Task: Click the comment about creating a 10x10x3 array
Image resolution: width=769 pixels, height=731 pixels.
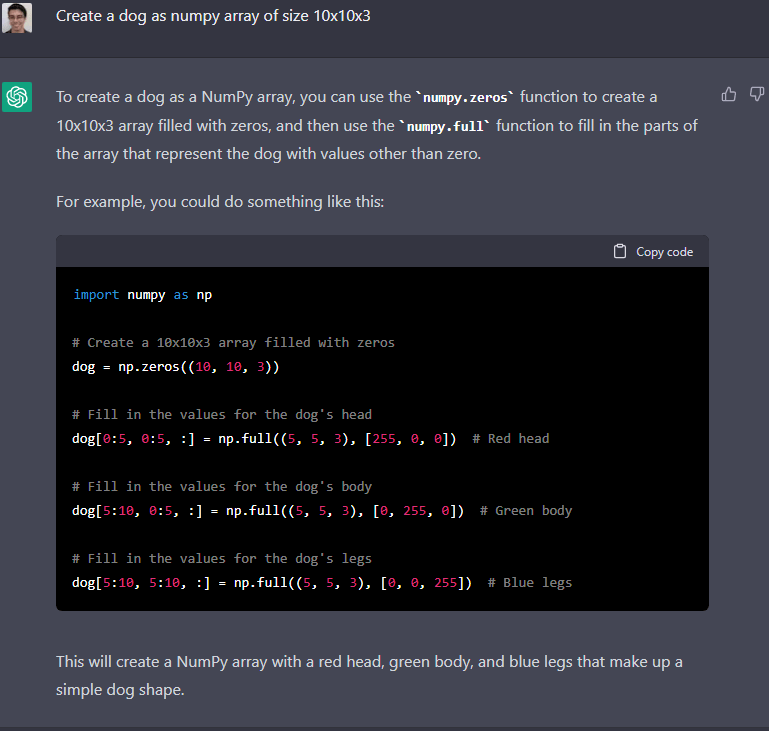Action: tap(233, 343)
